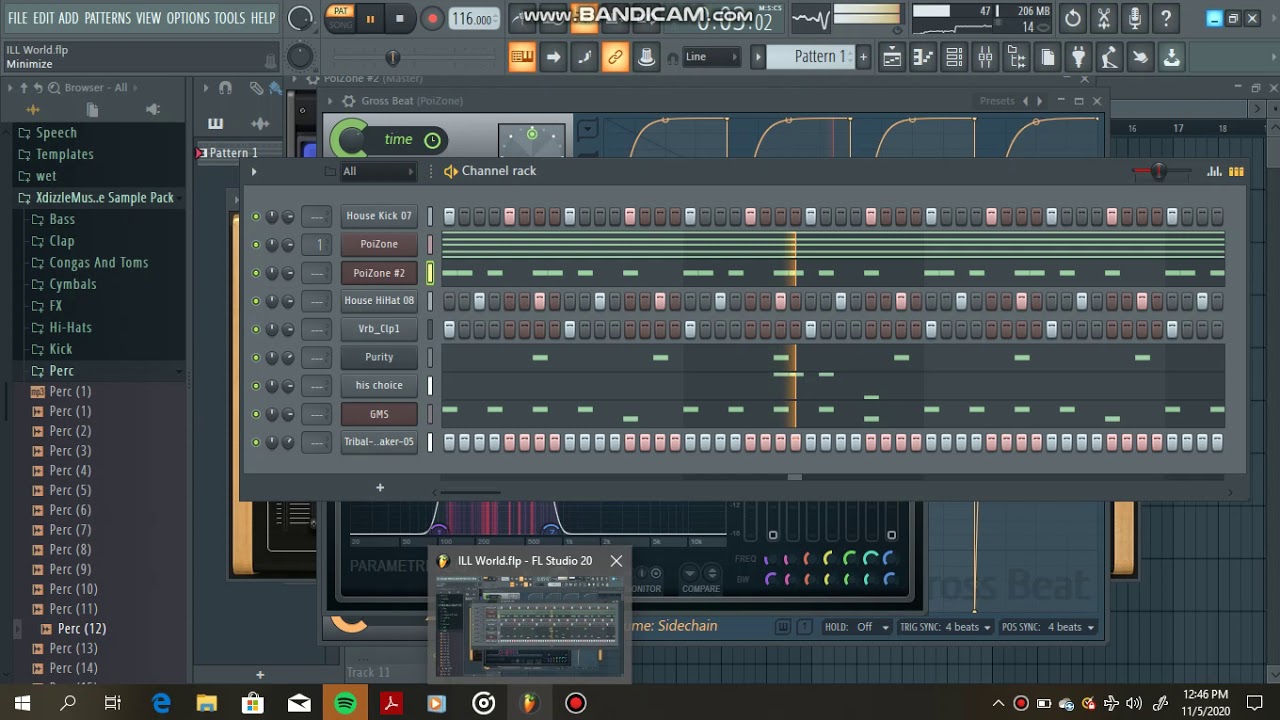Open the Mixer view icon
The image size is (1280, 720).
985,57
